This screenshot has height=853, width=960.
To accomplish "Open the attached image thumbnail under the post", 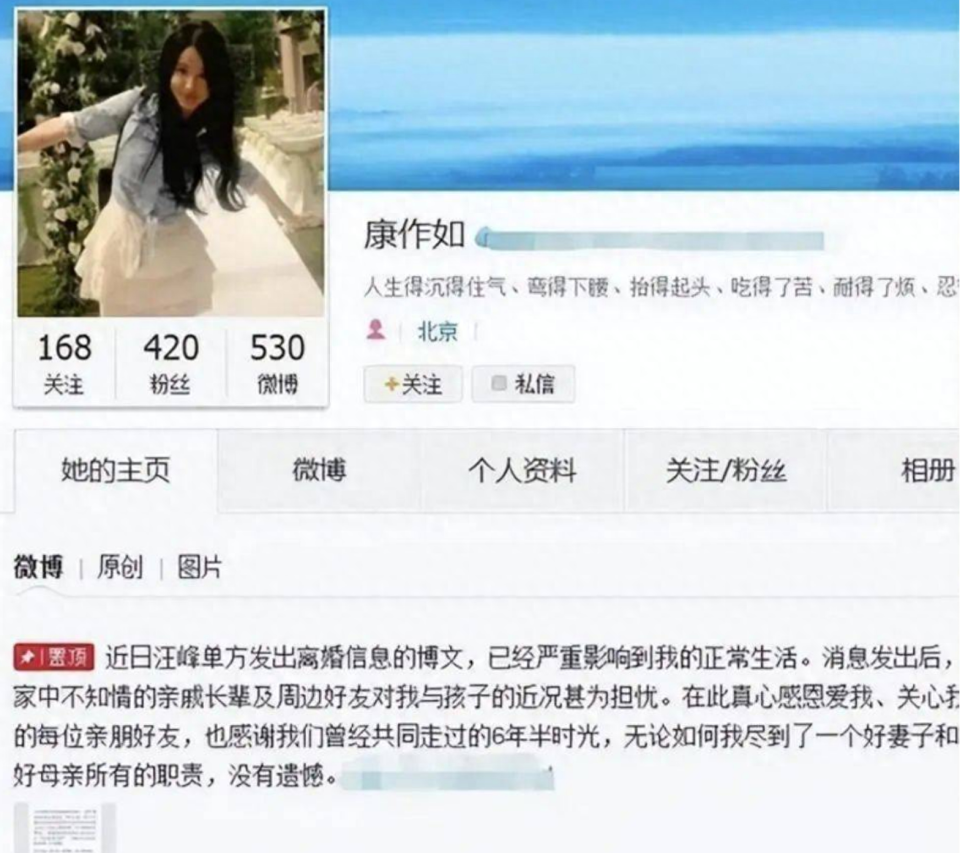I will tap(65, 828).
